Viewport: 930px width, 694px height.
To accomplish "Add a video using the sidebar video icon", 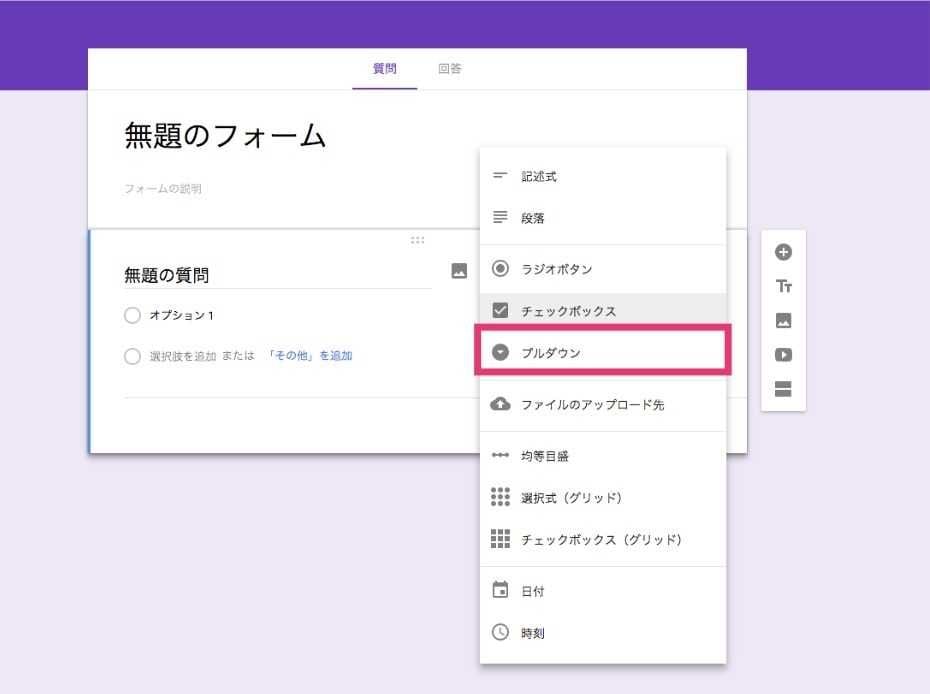I will [784, 355].
